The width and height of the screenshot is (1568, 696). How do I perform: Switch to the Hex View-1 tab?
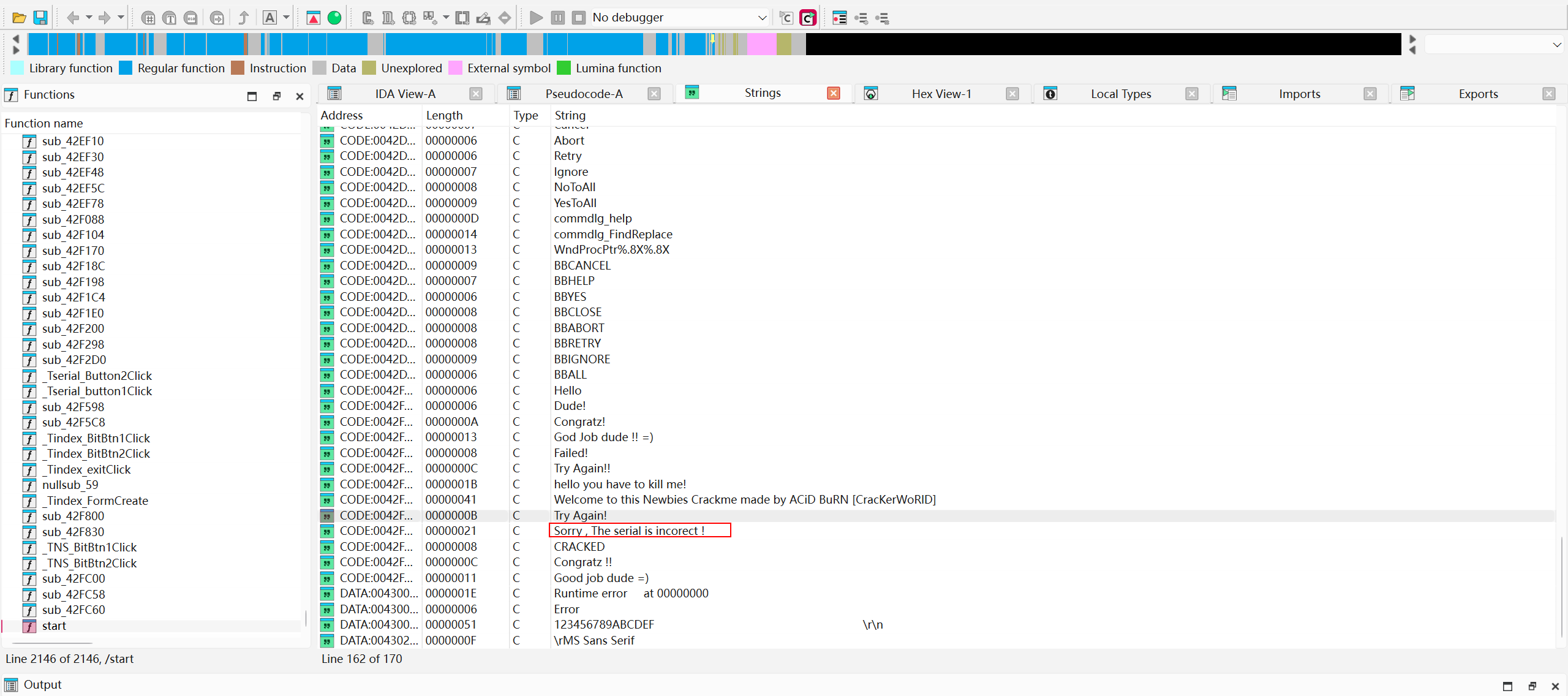941,94
